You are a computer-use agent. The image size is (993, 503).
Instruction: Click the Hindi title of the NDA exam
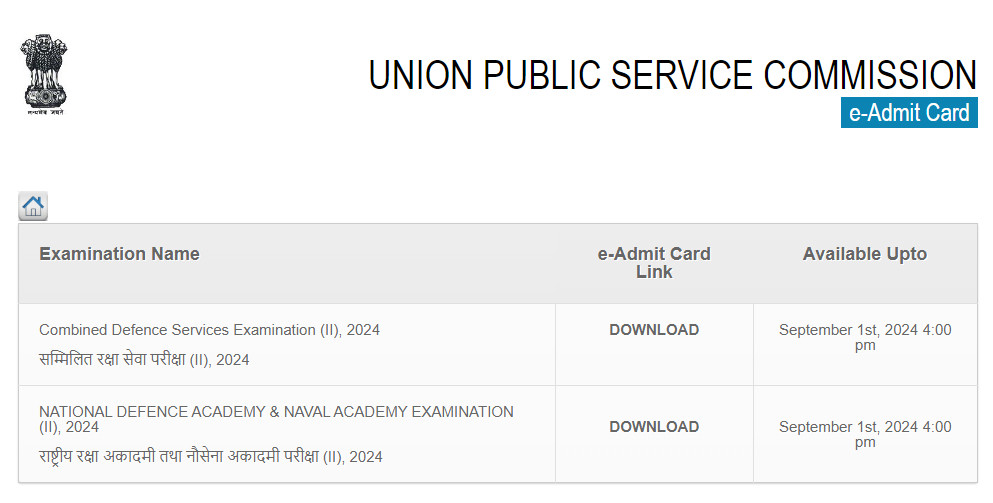point(210,456)
